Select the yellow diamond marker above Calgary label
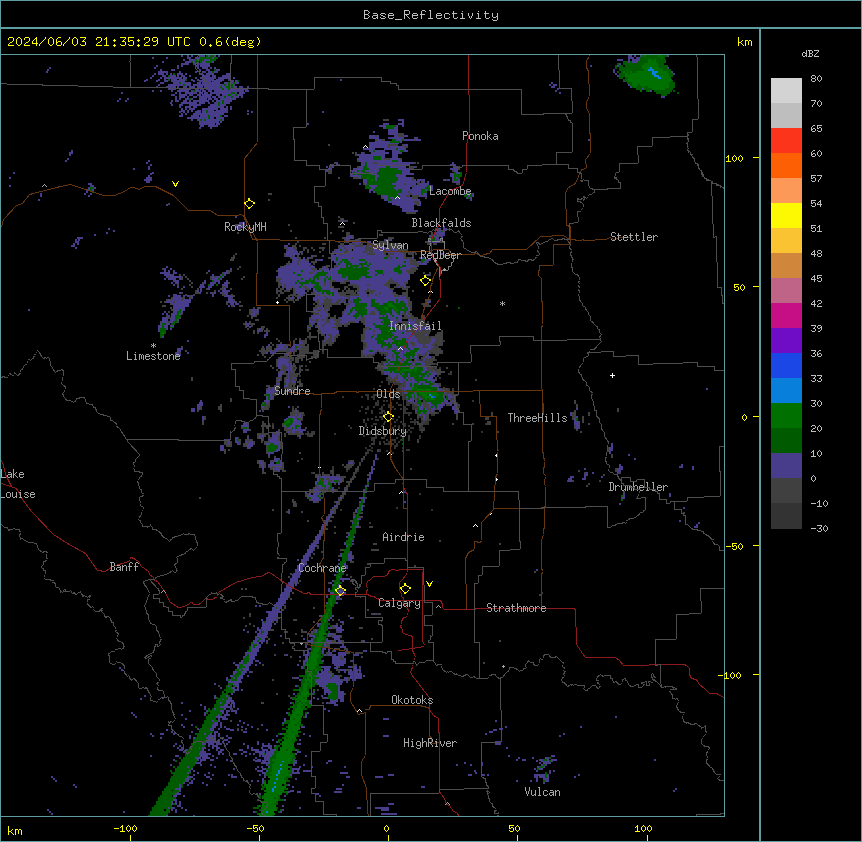Image resolution: width=862 pixels, height=842 pixels. pos(405,589)
